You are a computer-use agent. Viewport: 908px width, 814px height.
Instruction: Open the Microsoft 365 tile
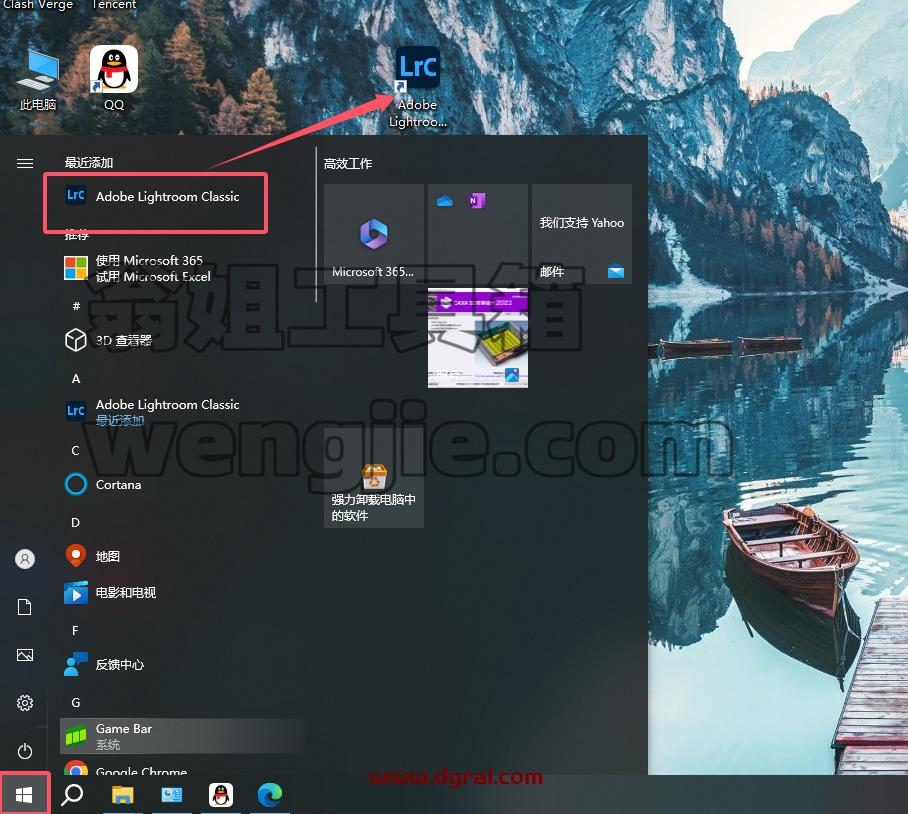click(374, 234)
